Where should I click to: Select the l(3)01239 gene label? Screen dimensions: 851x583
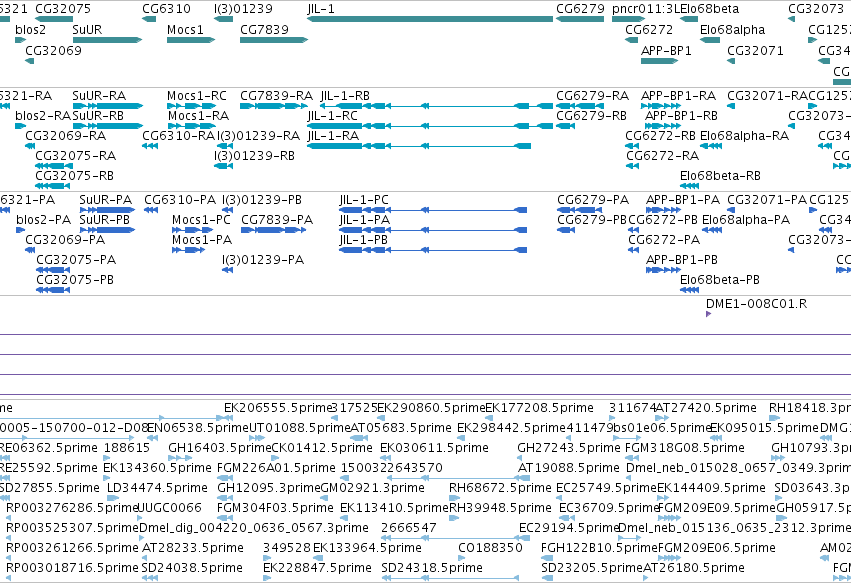[x=243, y=9]
